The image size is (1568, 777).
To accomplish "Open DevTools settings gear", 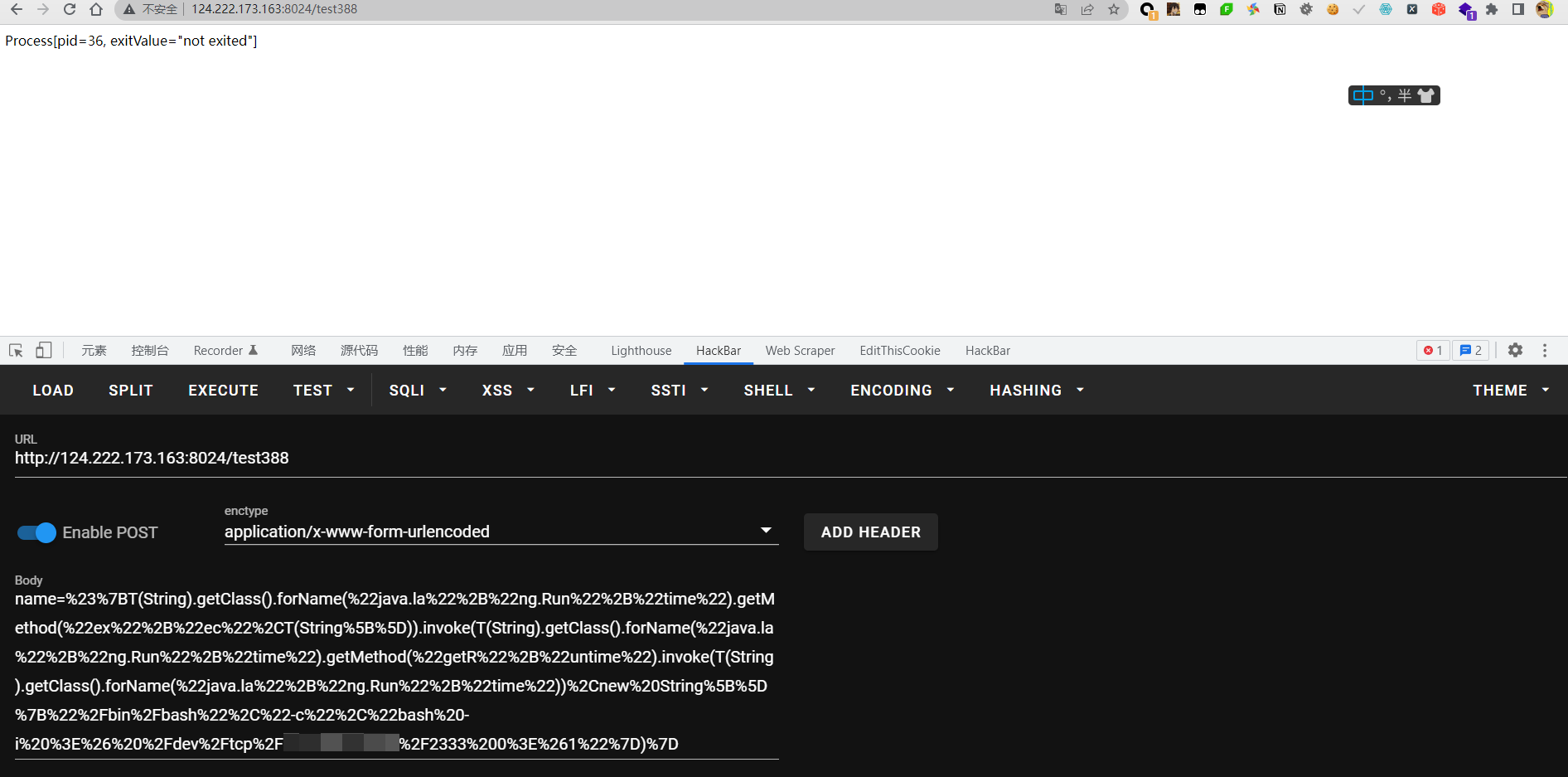I will click(1515, 350).
